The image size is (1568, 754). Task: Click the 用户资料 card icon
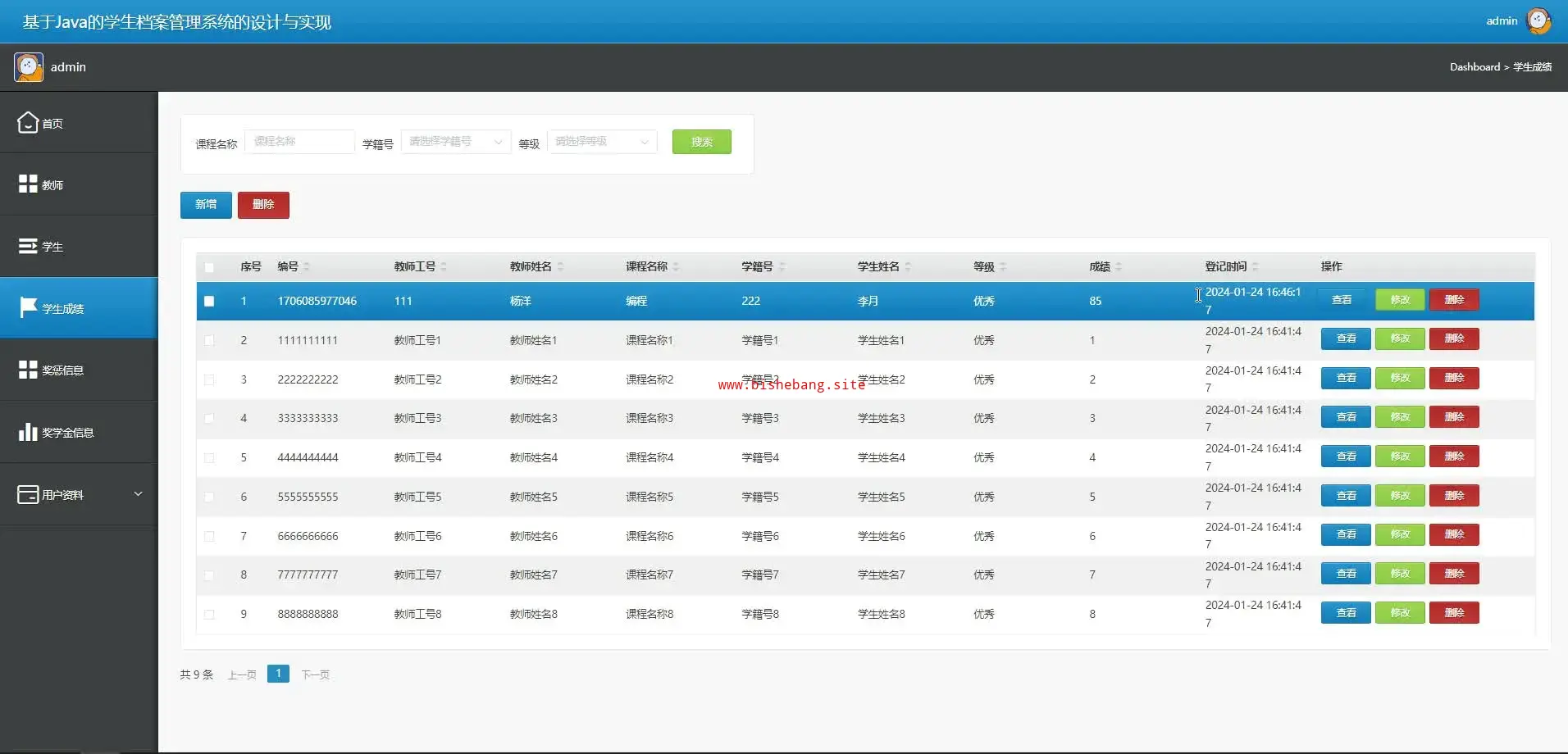pyautogui.click(x=28, y=494)
